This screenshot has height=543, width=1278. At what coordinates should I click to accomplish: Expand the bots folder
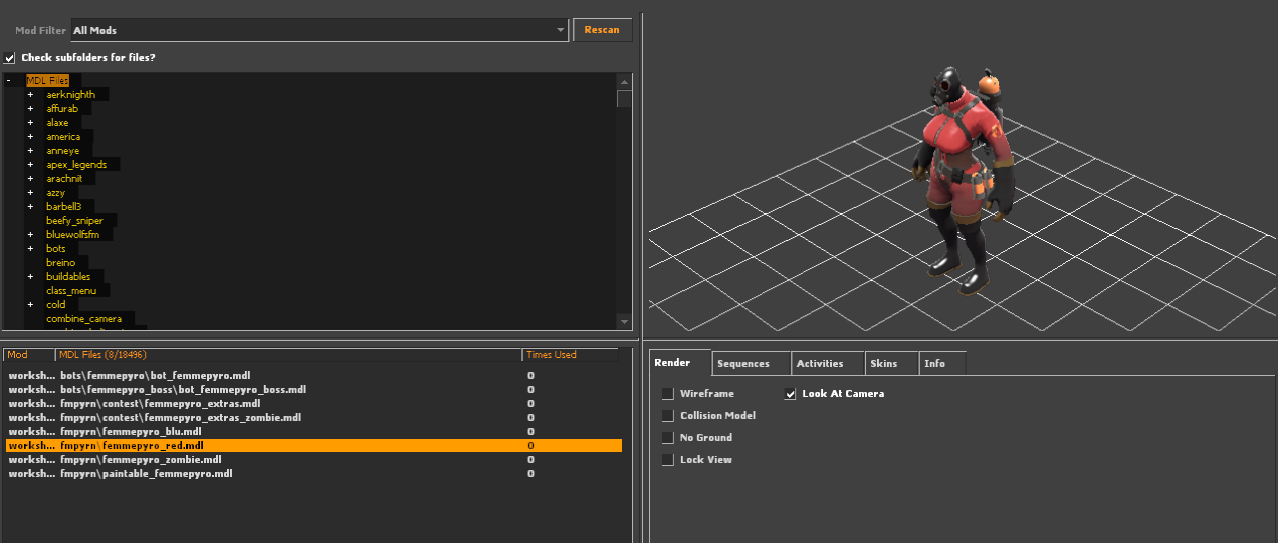pos(30,248)
